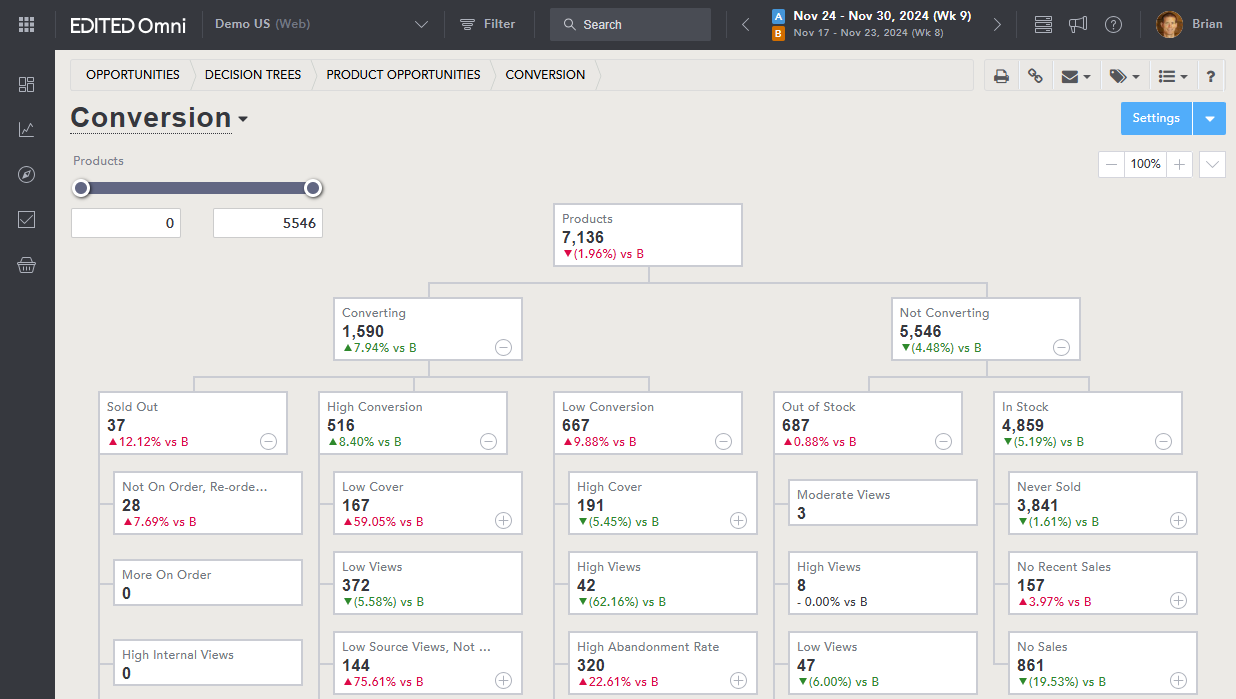The image size is (1236, 699).
Task: Open the apps grid launcher
Action: (27, 24)
